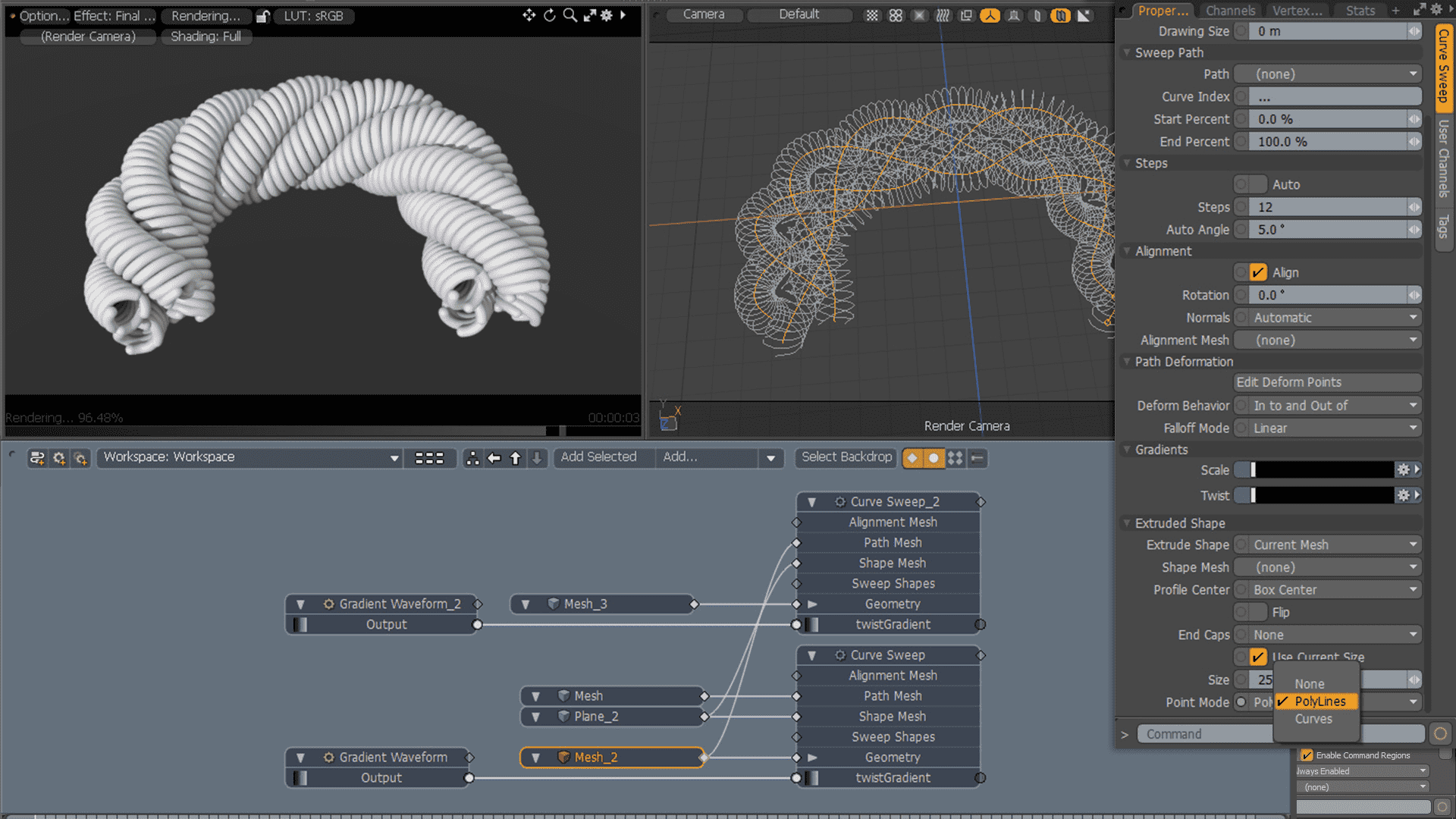Uncheck the Align checkbox

[x=1258, y=272]
